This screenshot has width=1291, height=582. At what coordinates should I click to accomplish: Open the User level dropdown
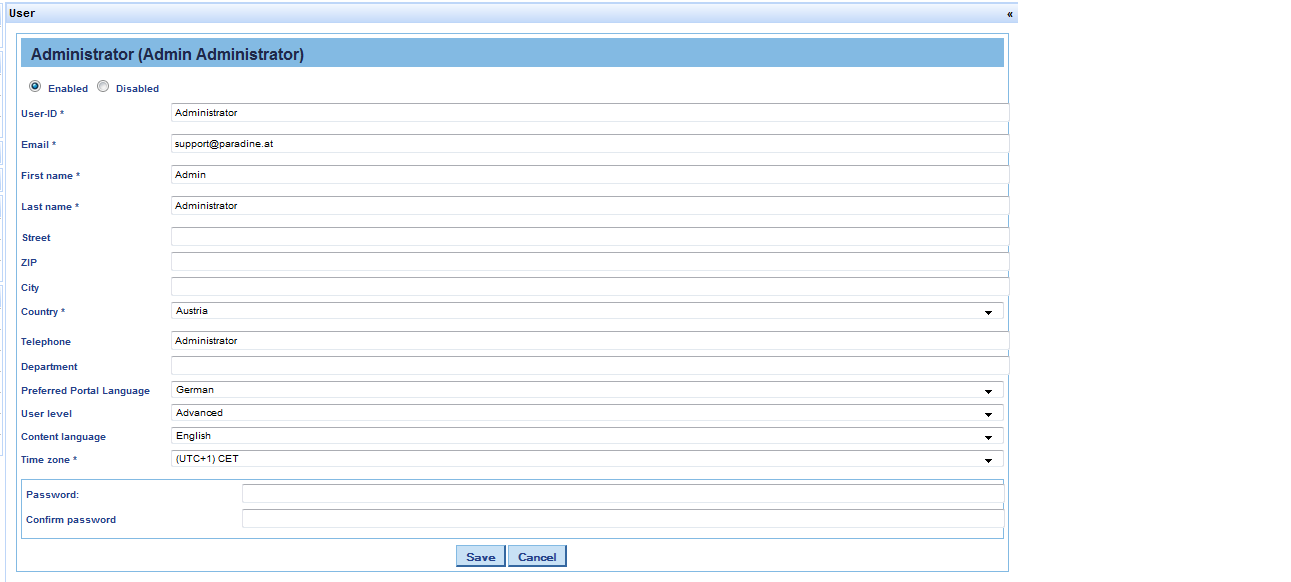[587, 413]
